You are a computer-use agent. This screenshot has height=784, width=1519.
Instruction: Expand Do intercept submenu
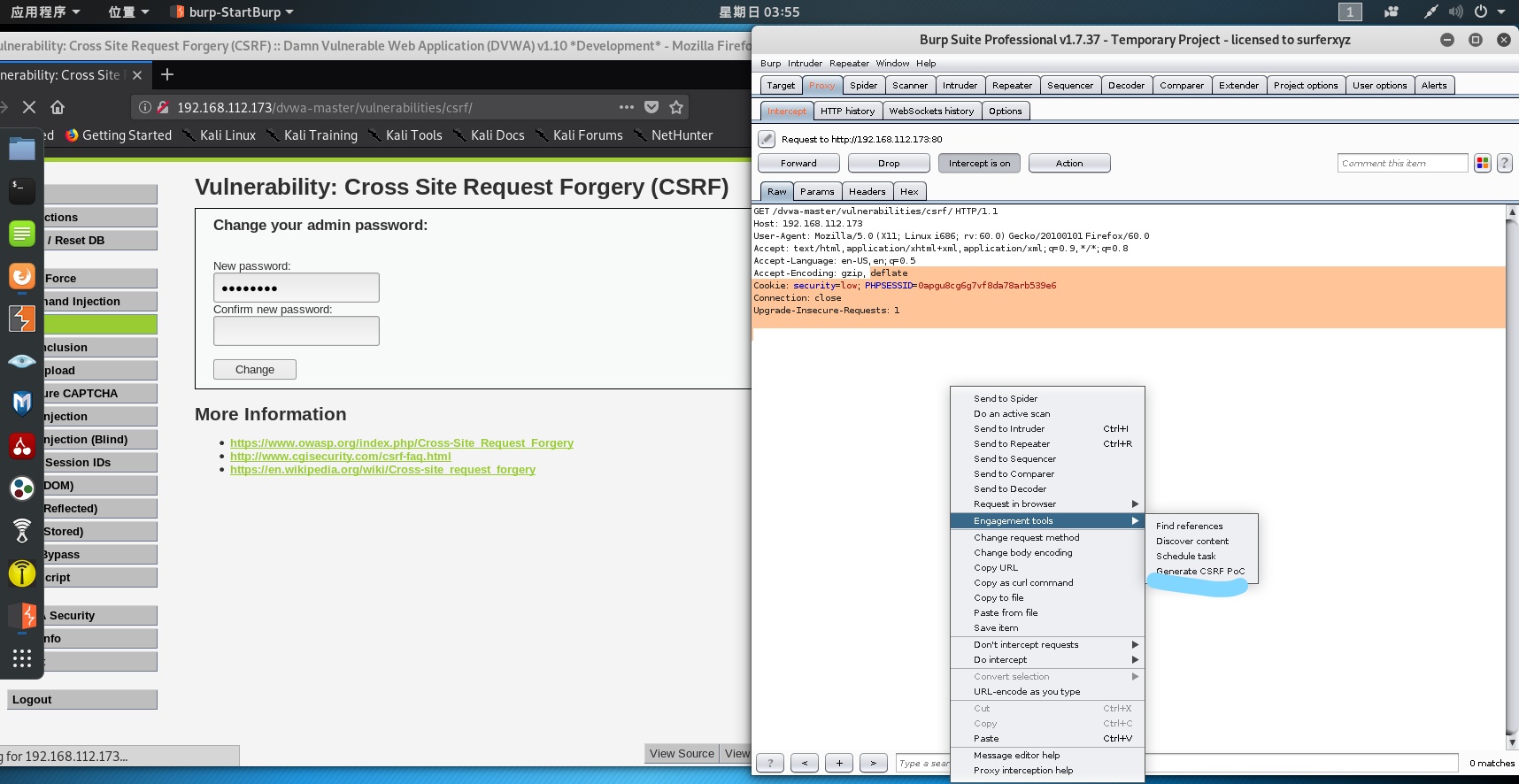1047,660
